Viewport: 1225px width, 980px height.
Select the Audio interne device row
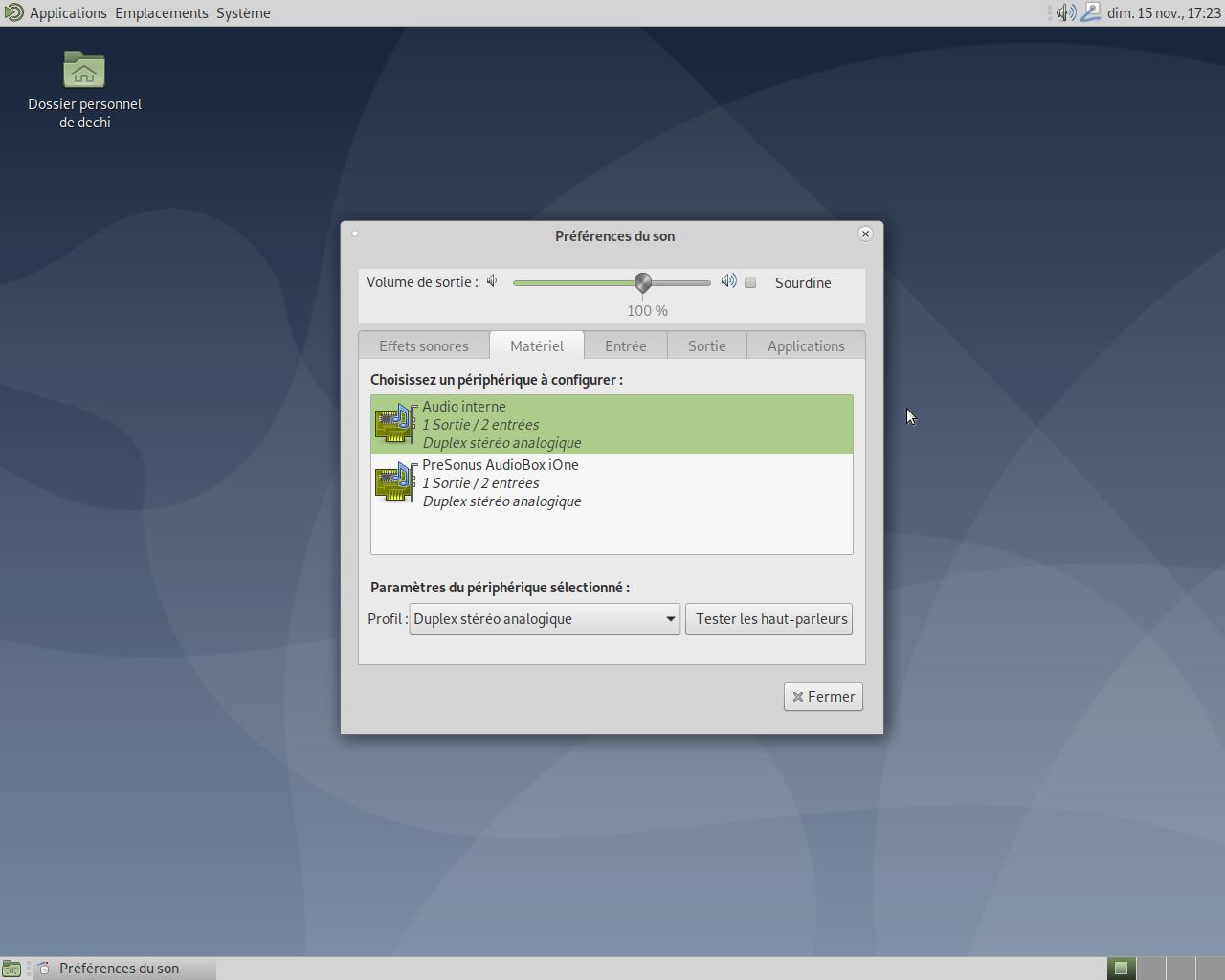[612, 424]
